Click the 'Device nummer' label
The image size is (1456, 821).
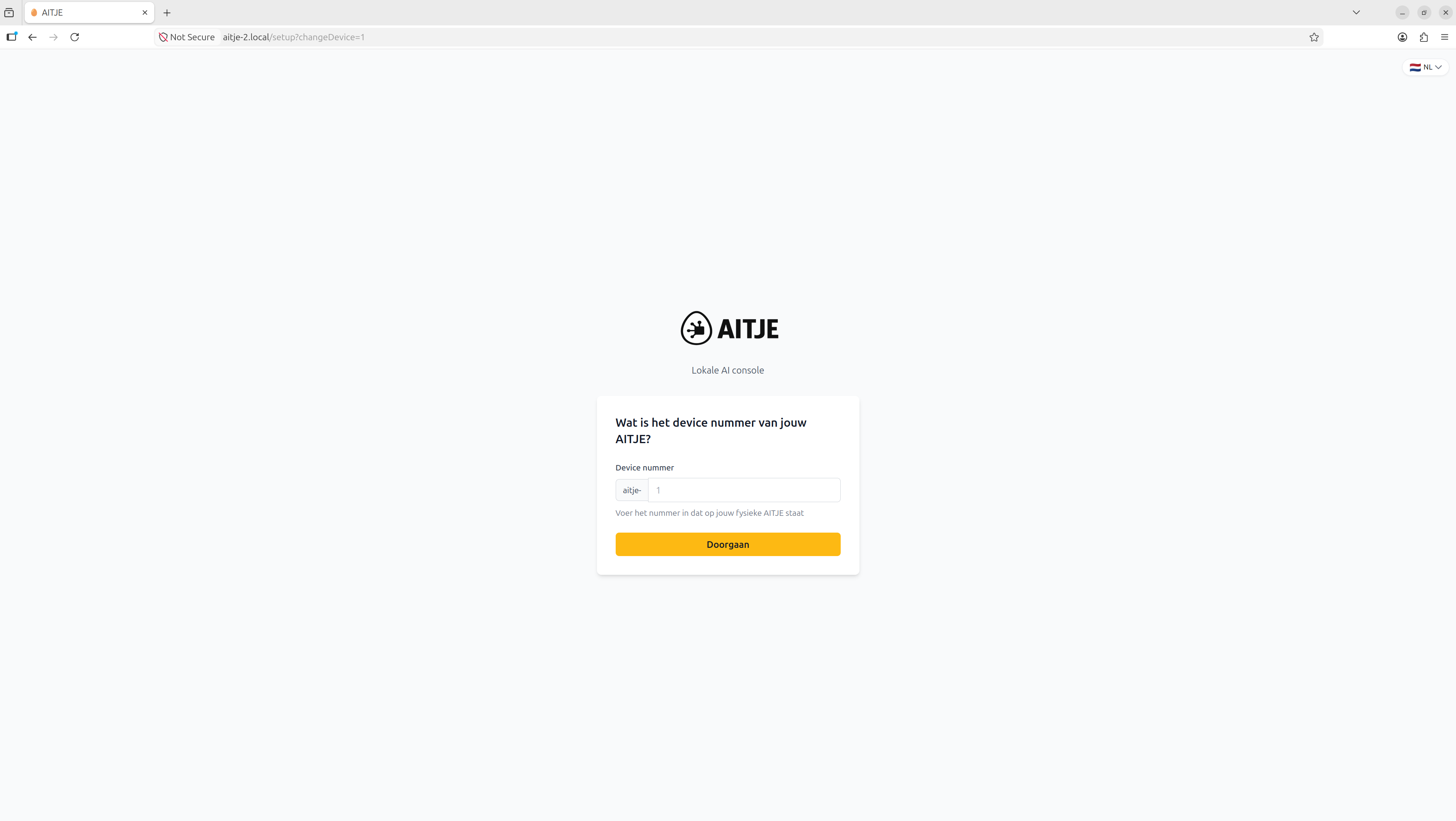point(644,468)
